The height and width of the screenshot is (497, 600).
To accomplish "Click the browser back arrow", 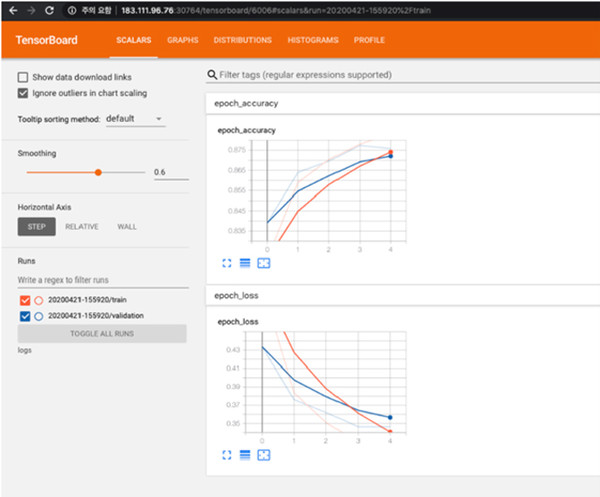I will pos(10,9).
